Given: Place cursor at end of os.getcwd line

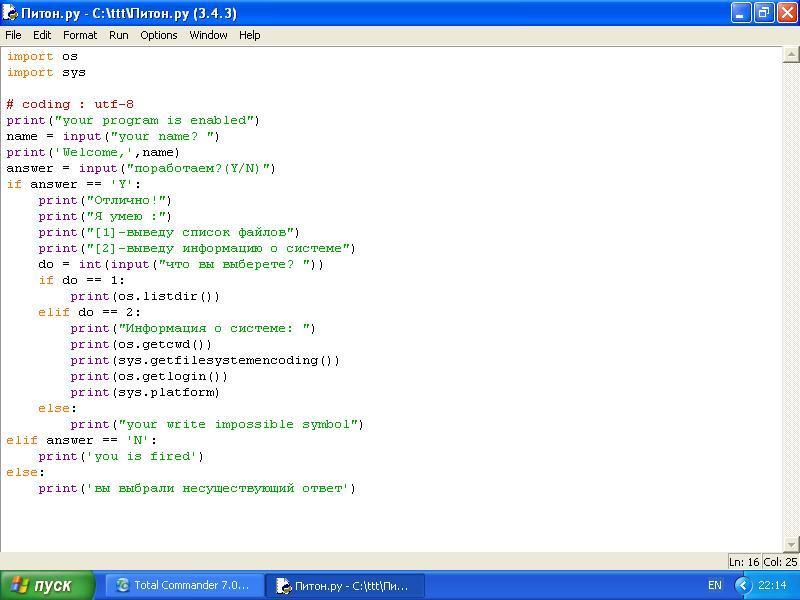Looking at the screenshot, I should [x=212, y=344].
